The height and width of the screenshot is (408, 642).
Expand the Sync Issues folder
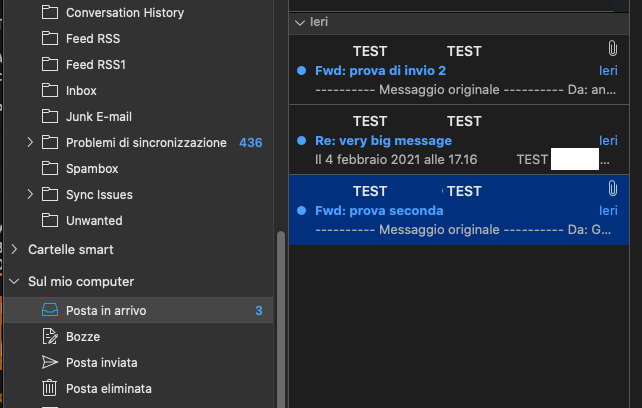pyautogui.click(x=29, y=195)
